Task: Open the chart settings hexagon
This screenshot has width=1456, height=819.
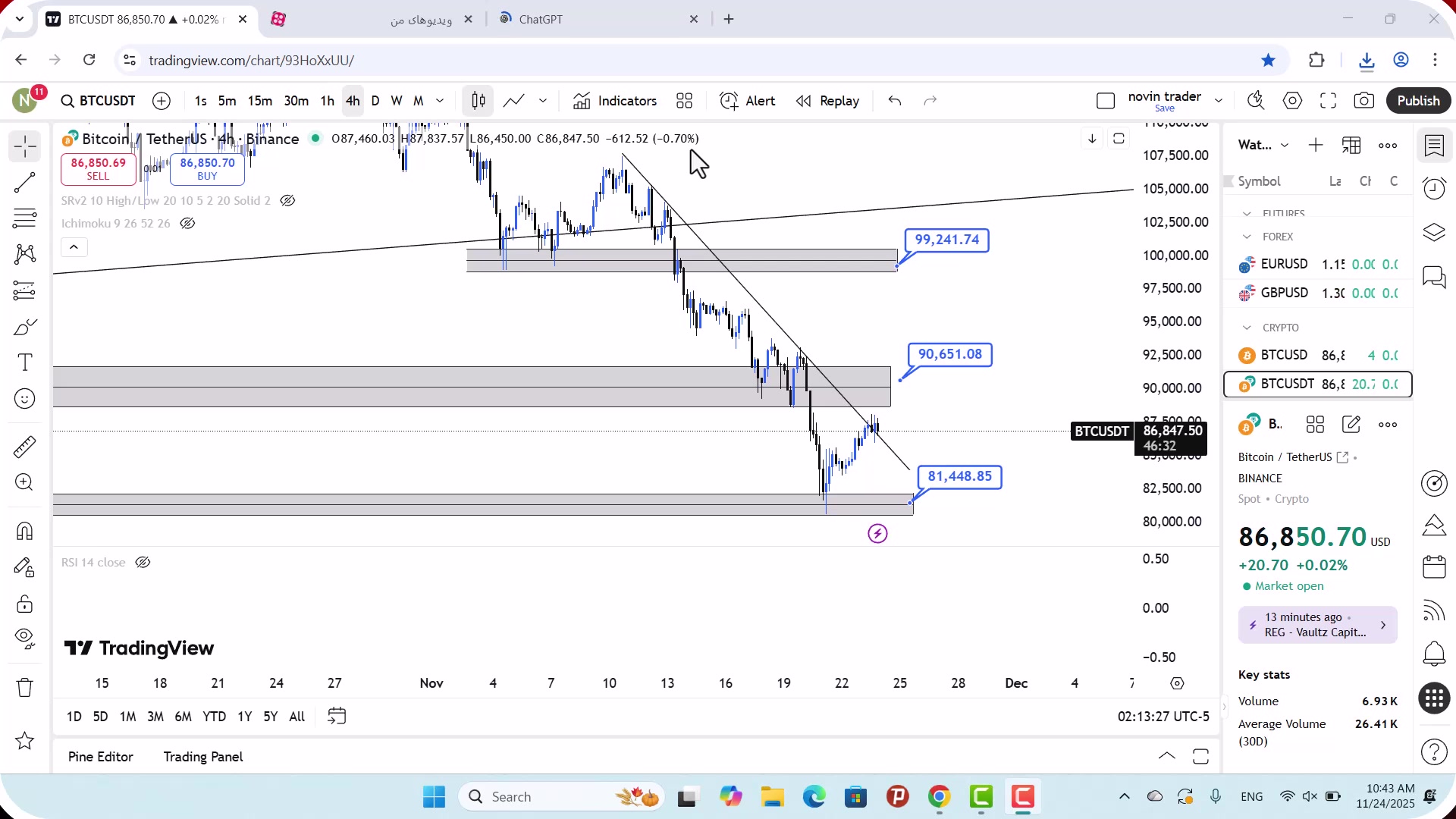Action: [x=1292, y=101]
